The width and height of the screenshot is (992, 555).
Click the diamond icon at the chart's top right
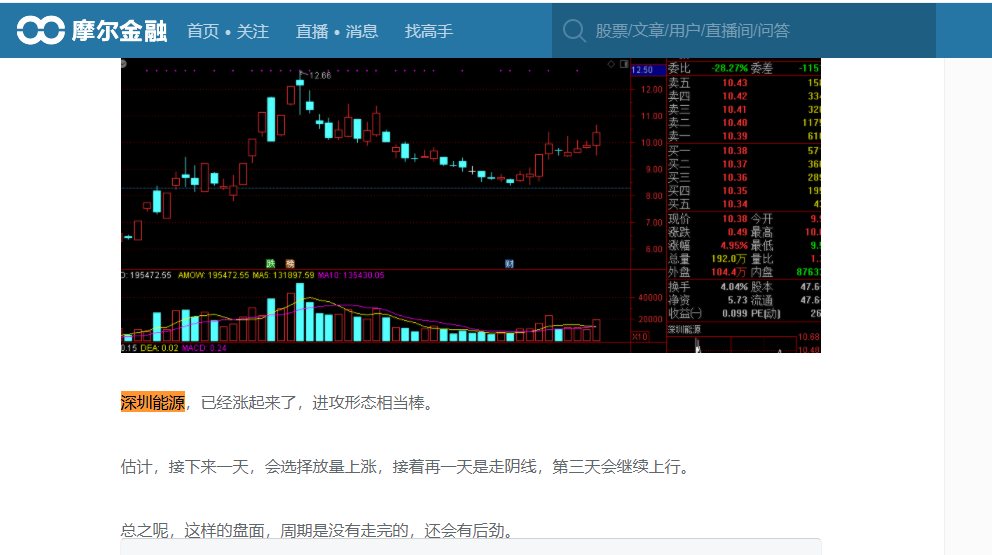click(x=611, y=64)
